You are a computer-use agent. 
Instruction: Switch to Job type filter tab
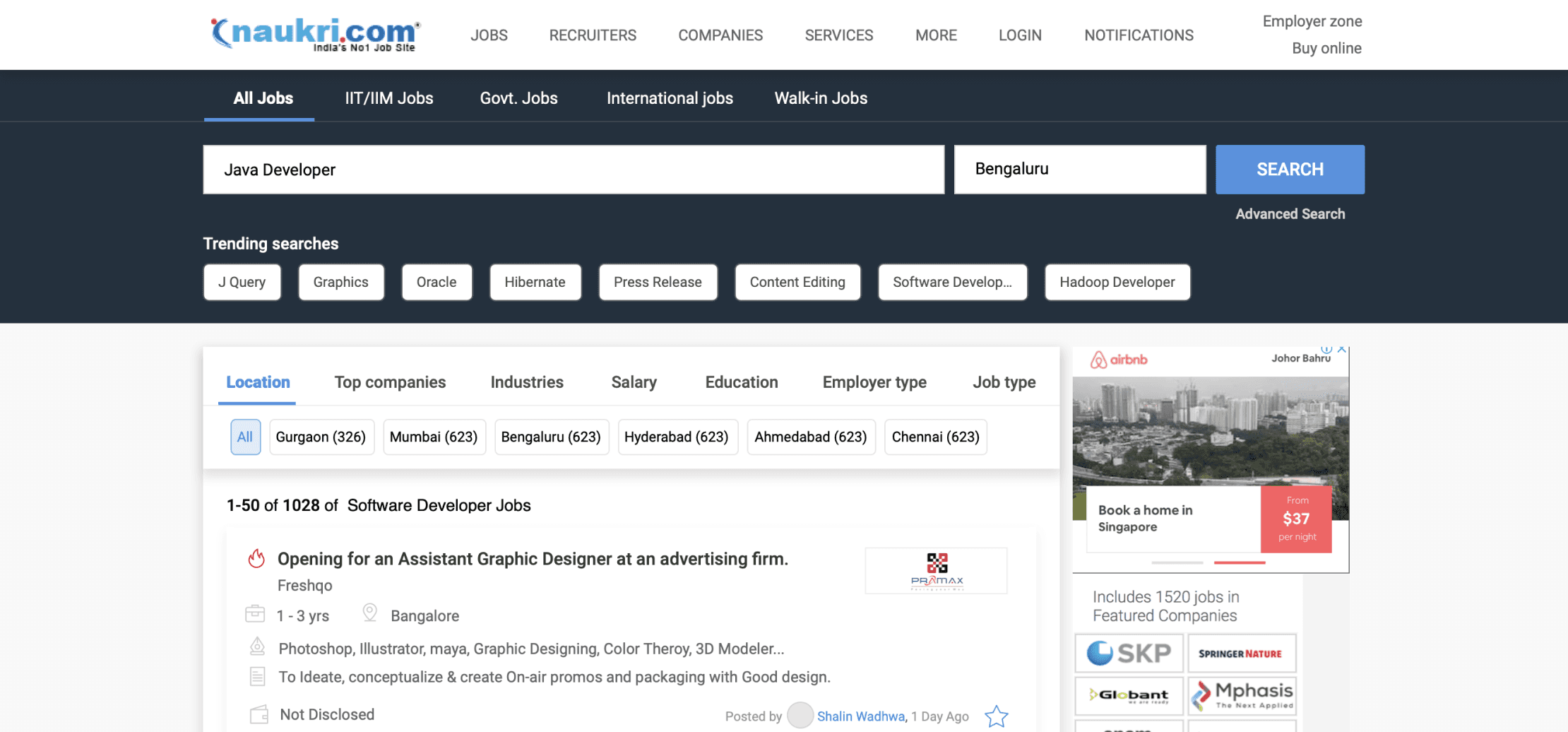(1004, 382)
